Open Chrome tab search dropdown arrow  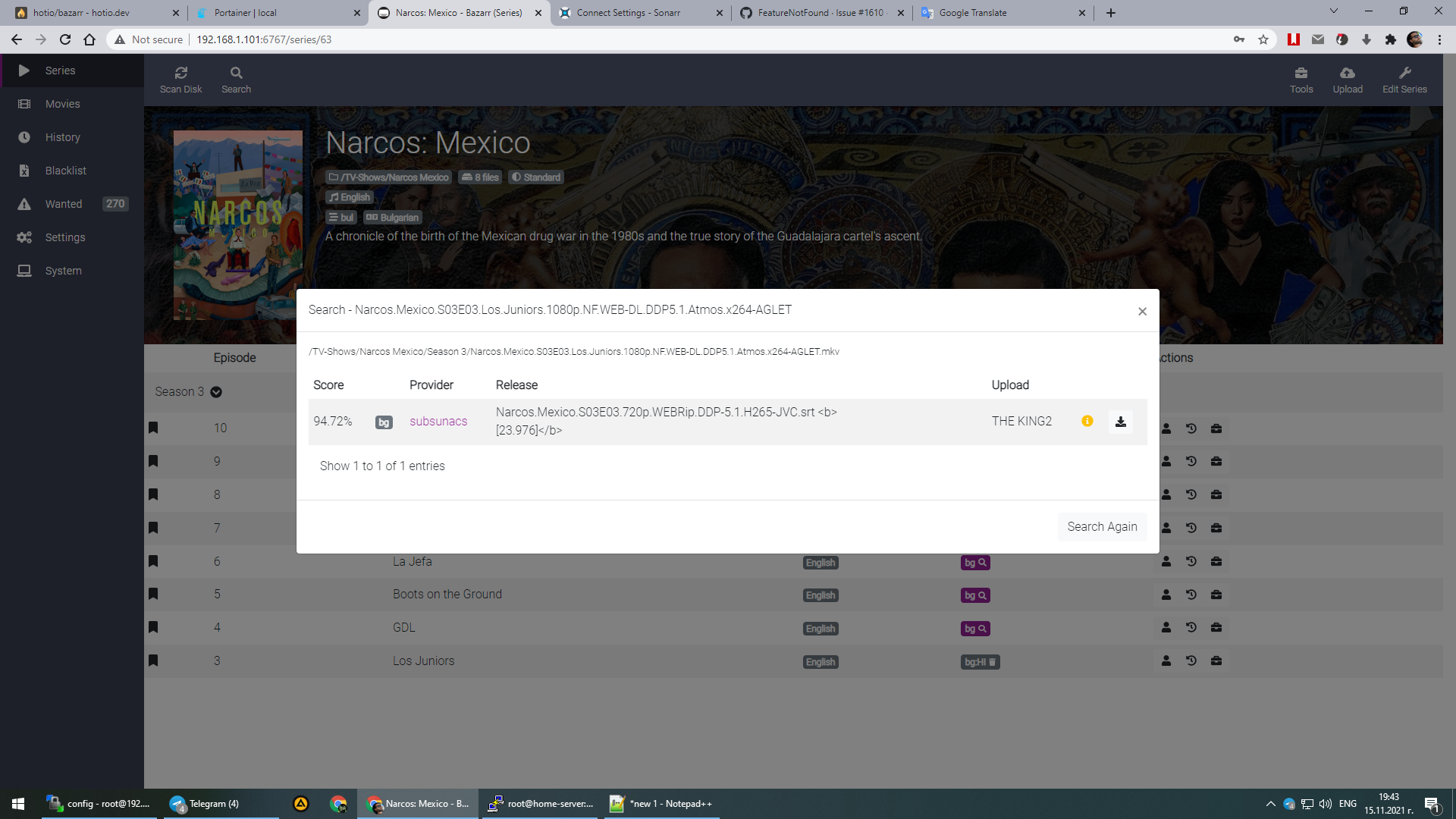[1333, 11]
